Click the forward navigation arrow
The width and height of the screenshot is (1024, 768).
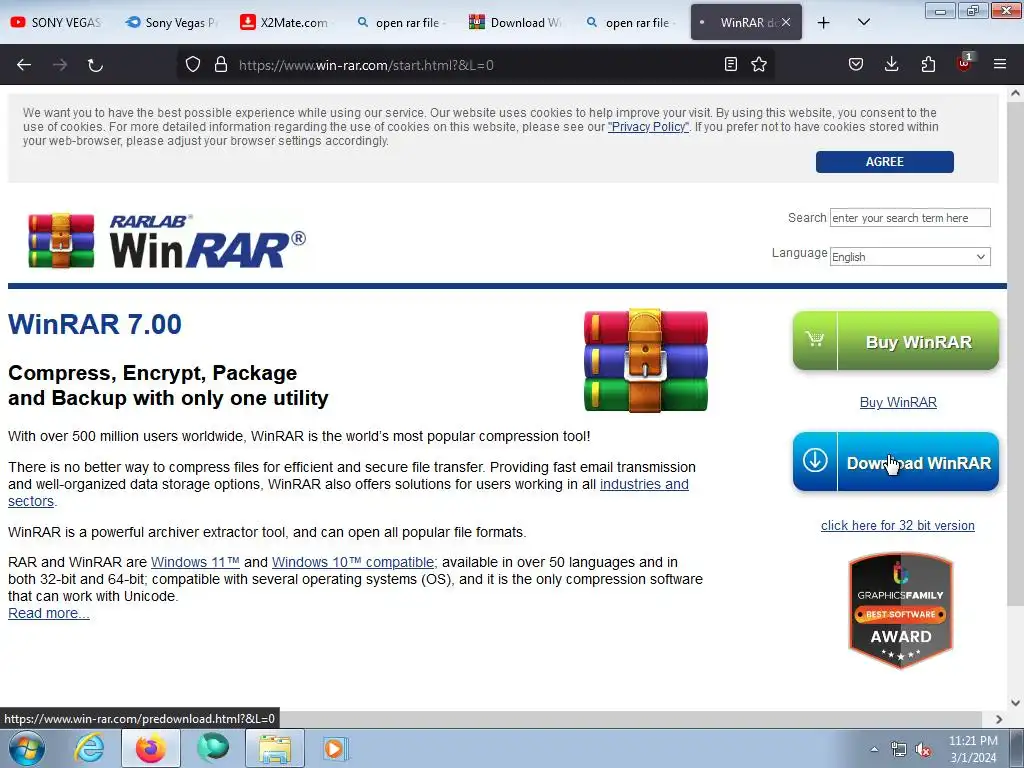(60, 65)
